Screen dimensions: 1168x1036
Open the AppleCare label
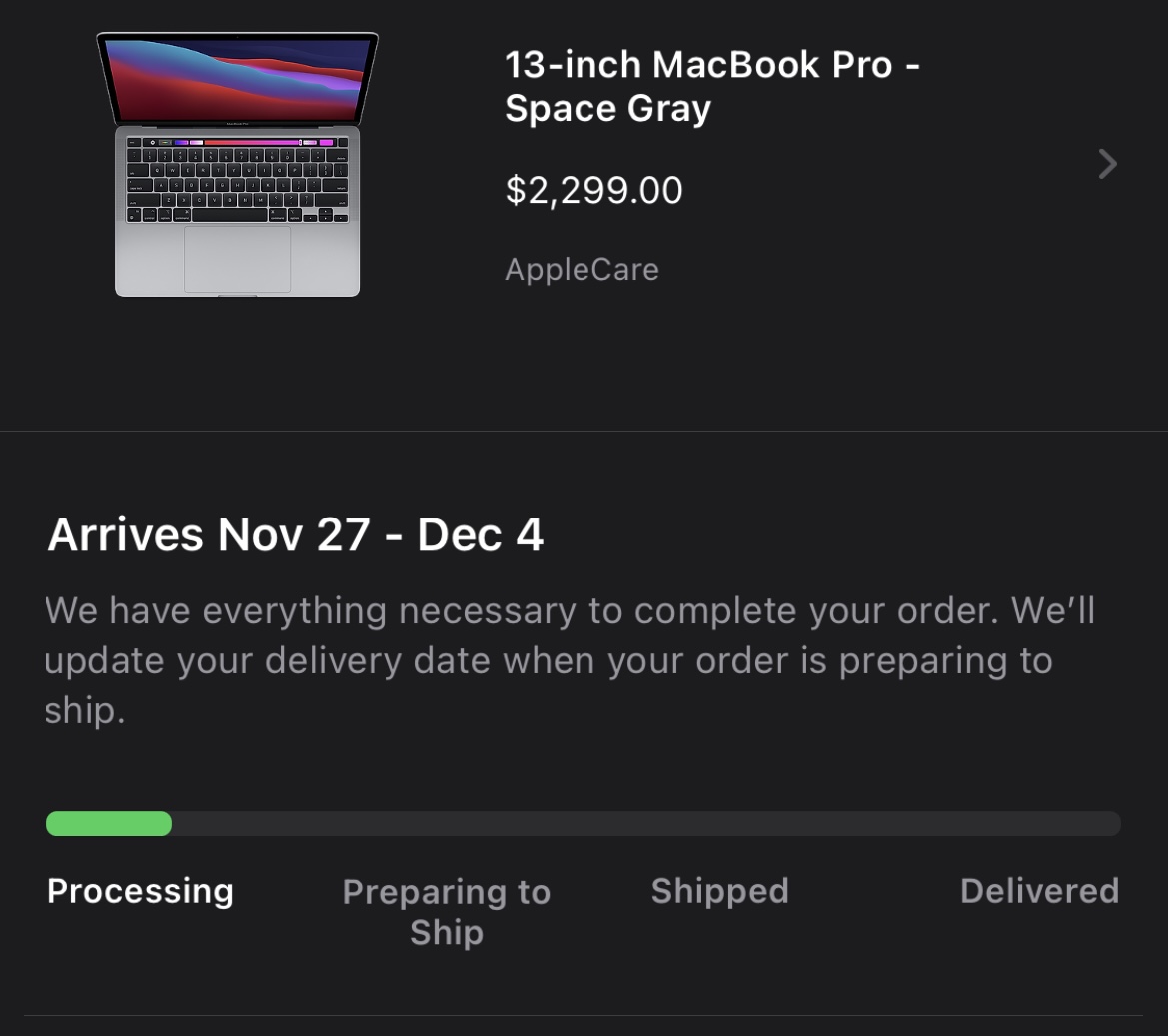pyautogui.click(x=582, y=269)
